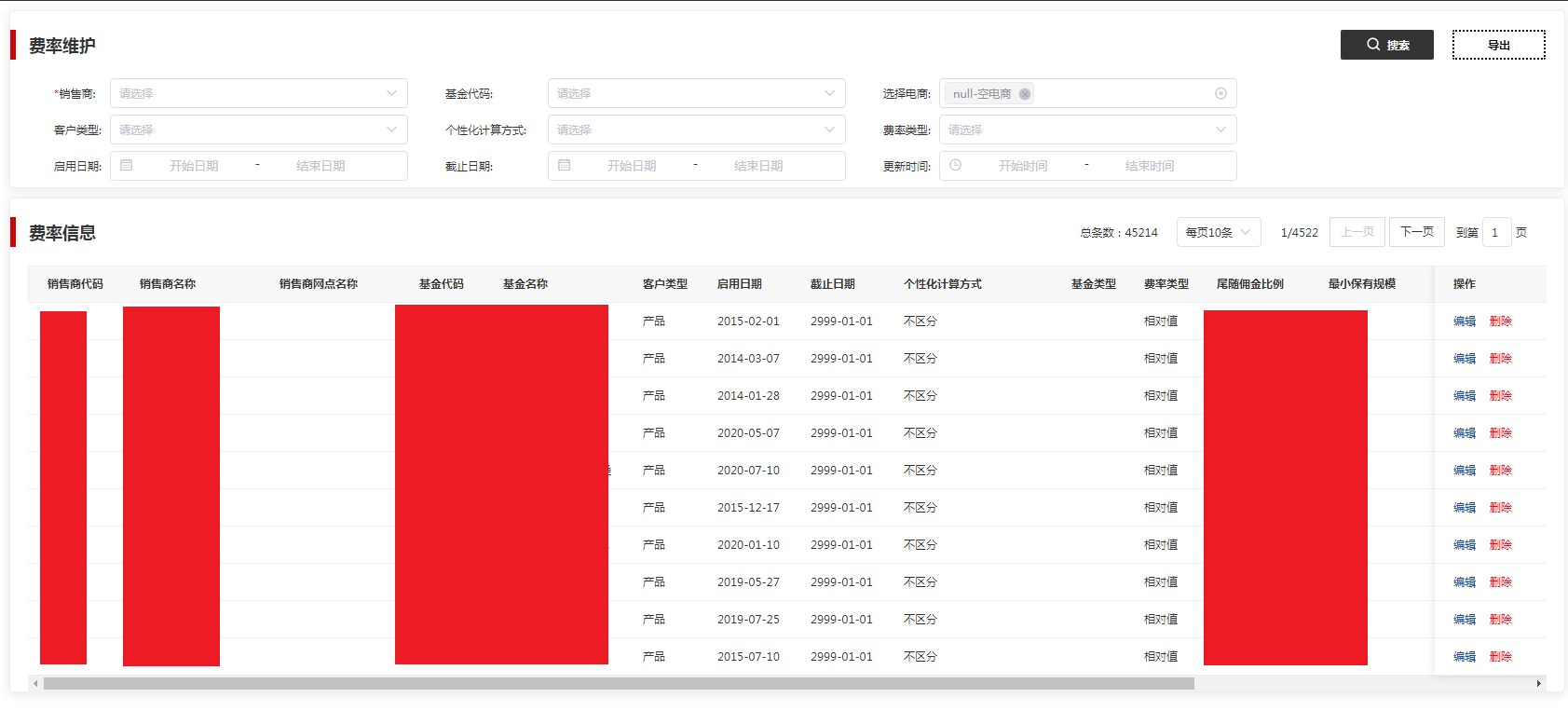
Task: Edit the 2014-01-28 row
Action: (1465, 396)
